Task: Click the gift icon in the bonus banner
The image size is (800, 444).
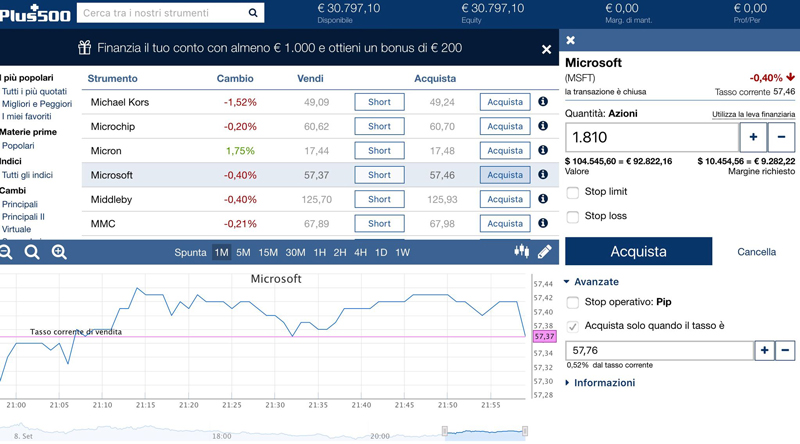Action: (84, 48)
